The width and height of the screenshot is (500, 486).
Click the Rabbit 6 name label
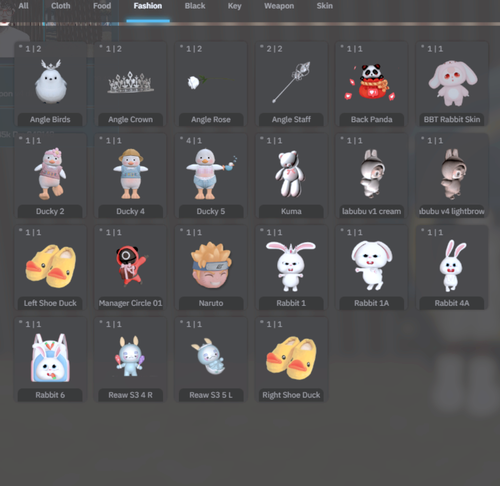click(50, 395)
